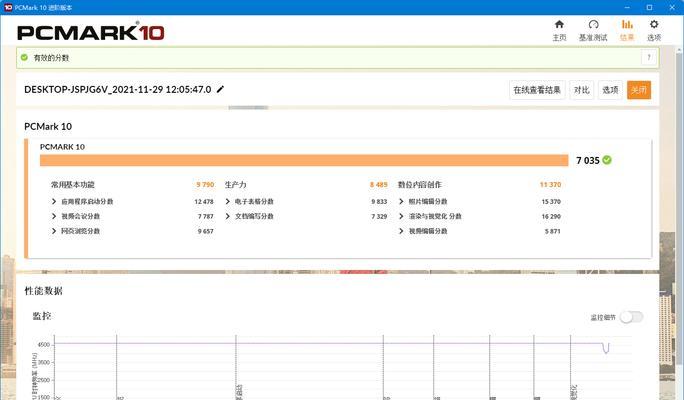The image size is (684, 400).
Task: Open the 基准测试 benchmark gauge icon
Action: [593, 24]
